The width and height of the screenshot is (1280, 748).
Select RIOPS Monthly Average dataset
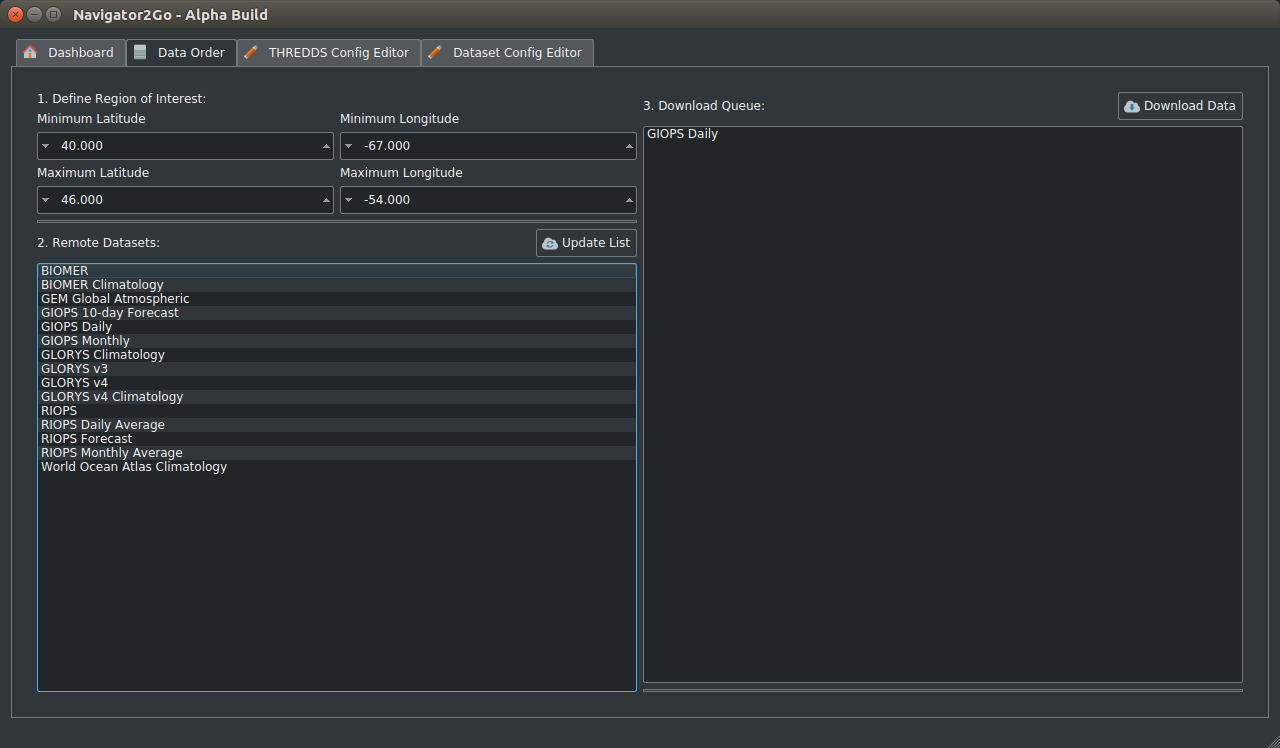[x=337, y=453]
